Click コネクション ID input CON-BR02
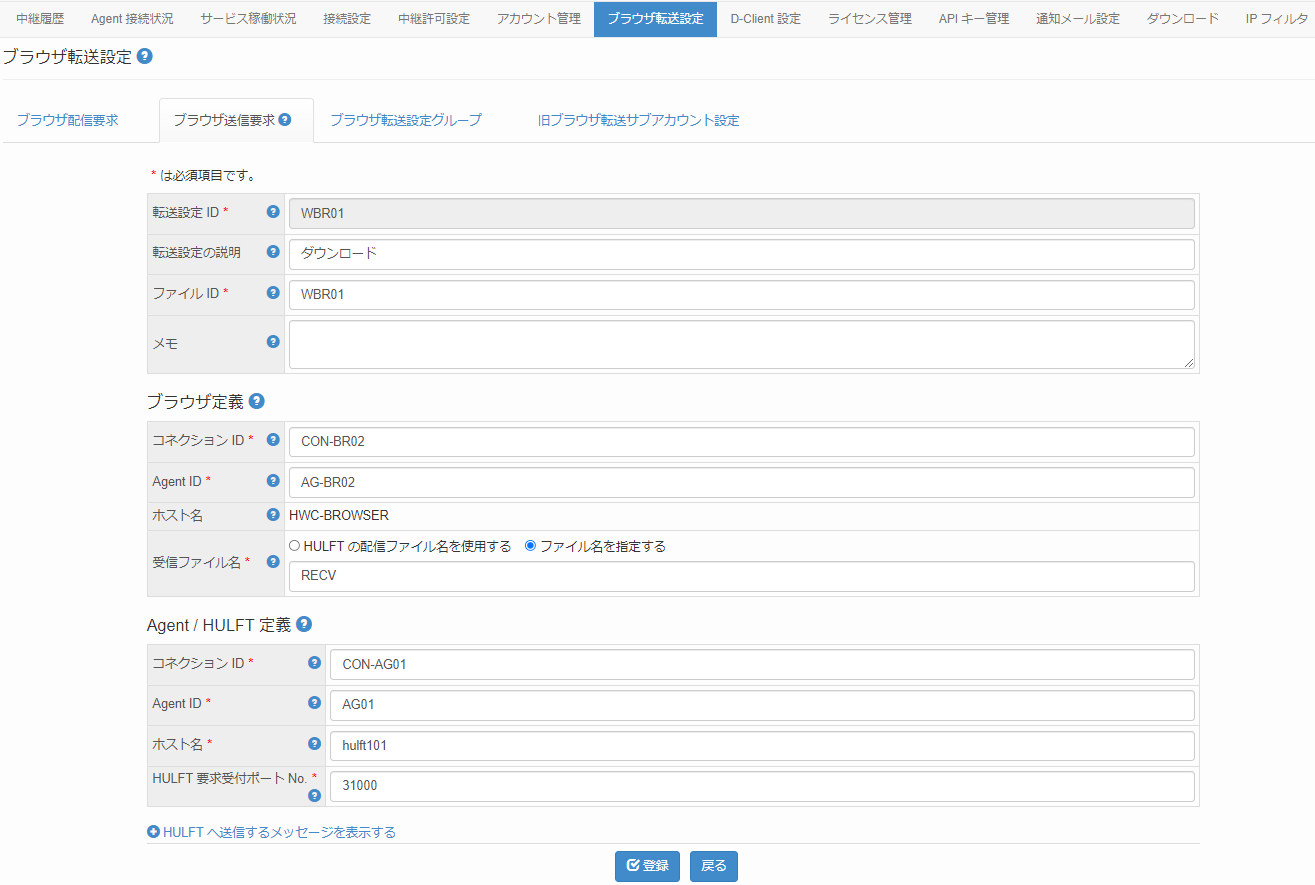 coord(742,441)
